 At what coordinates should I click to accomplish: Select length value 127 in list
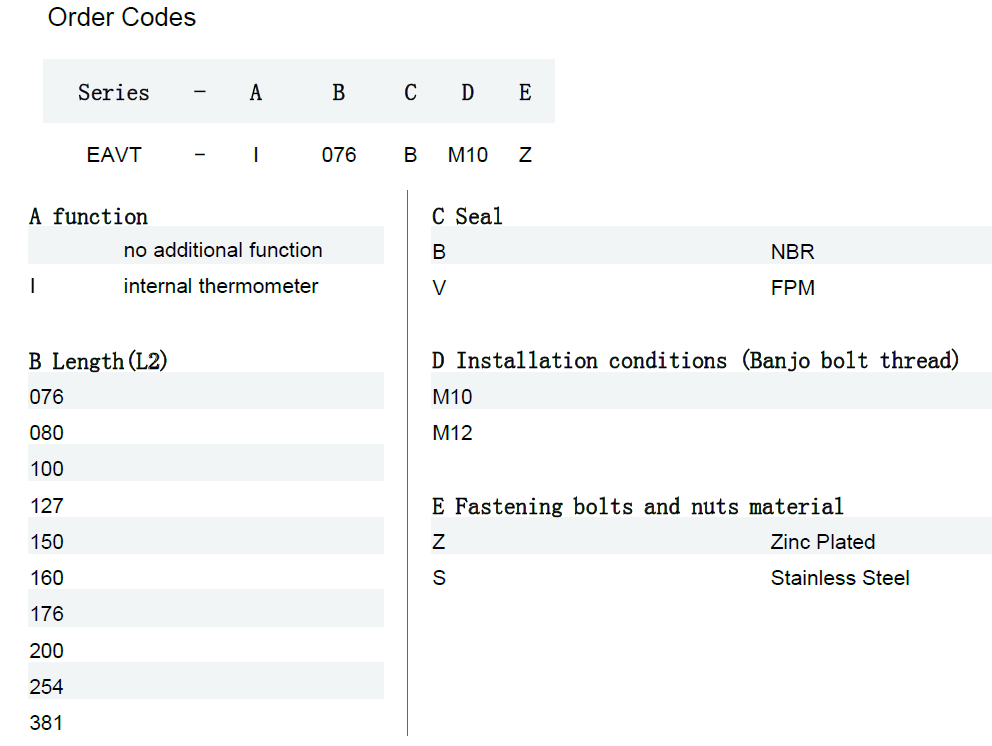pos(46,506)
